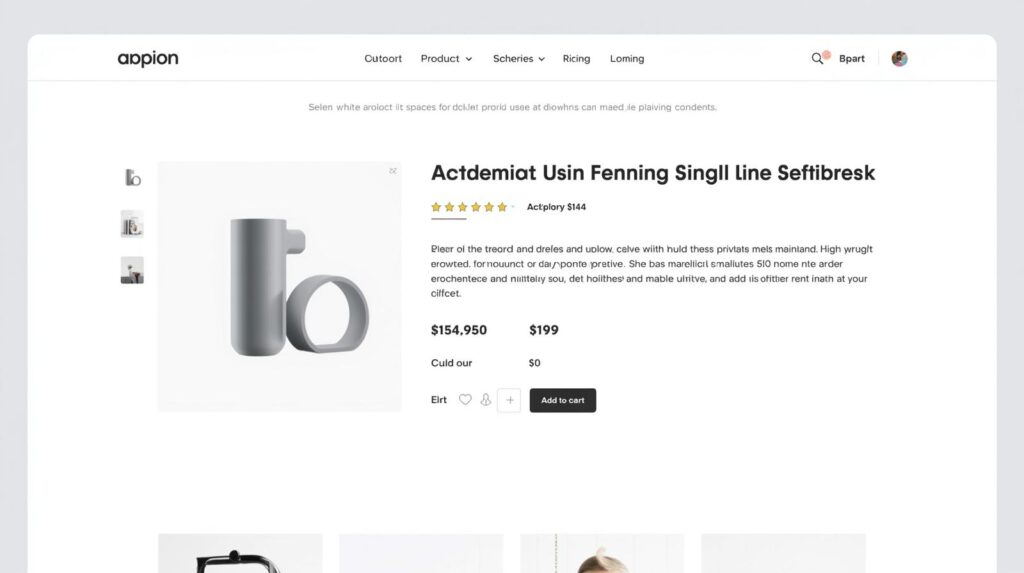Open the Bpart link in the header
The image size is (1024, 573).
pos(852,59)
